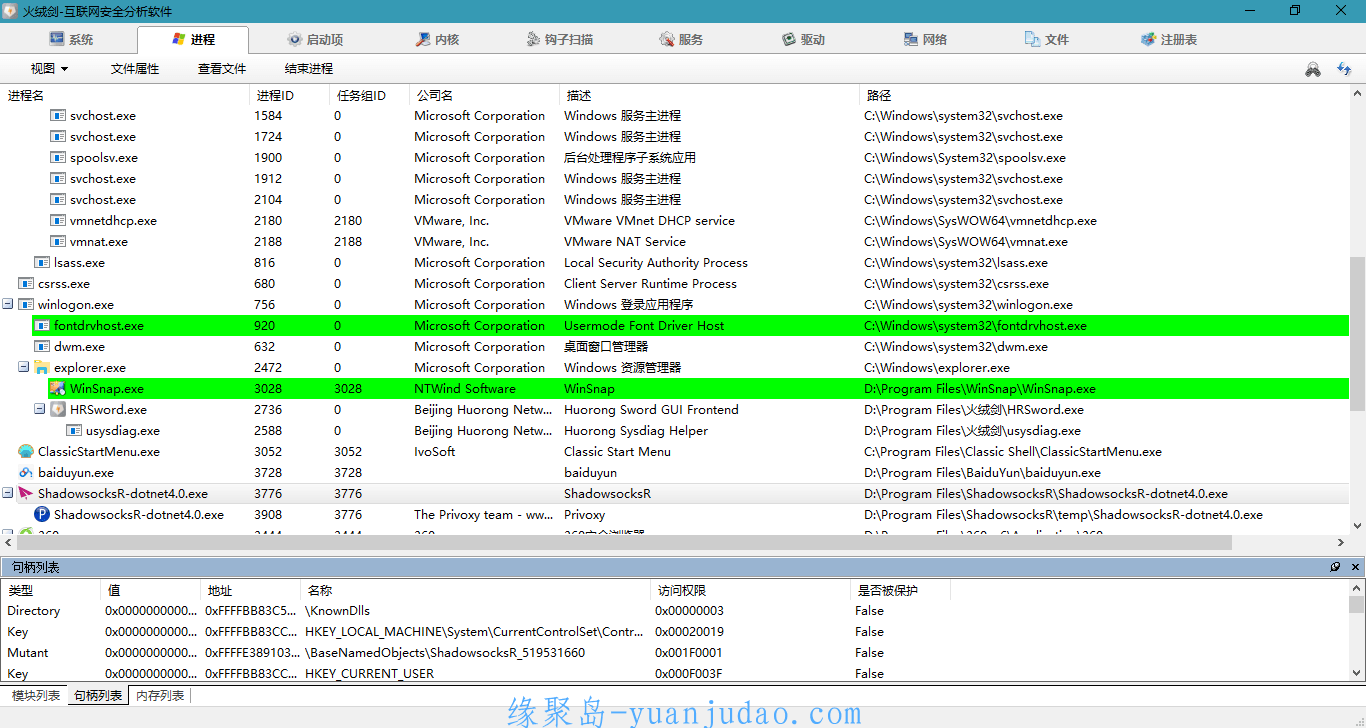The width and height of the screenshot is (1366, 728).
Task: Click the fontdrvhost.exe process icon
Action: coord(42,325)
